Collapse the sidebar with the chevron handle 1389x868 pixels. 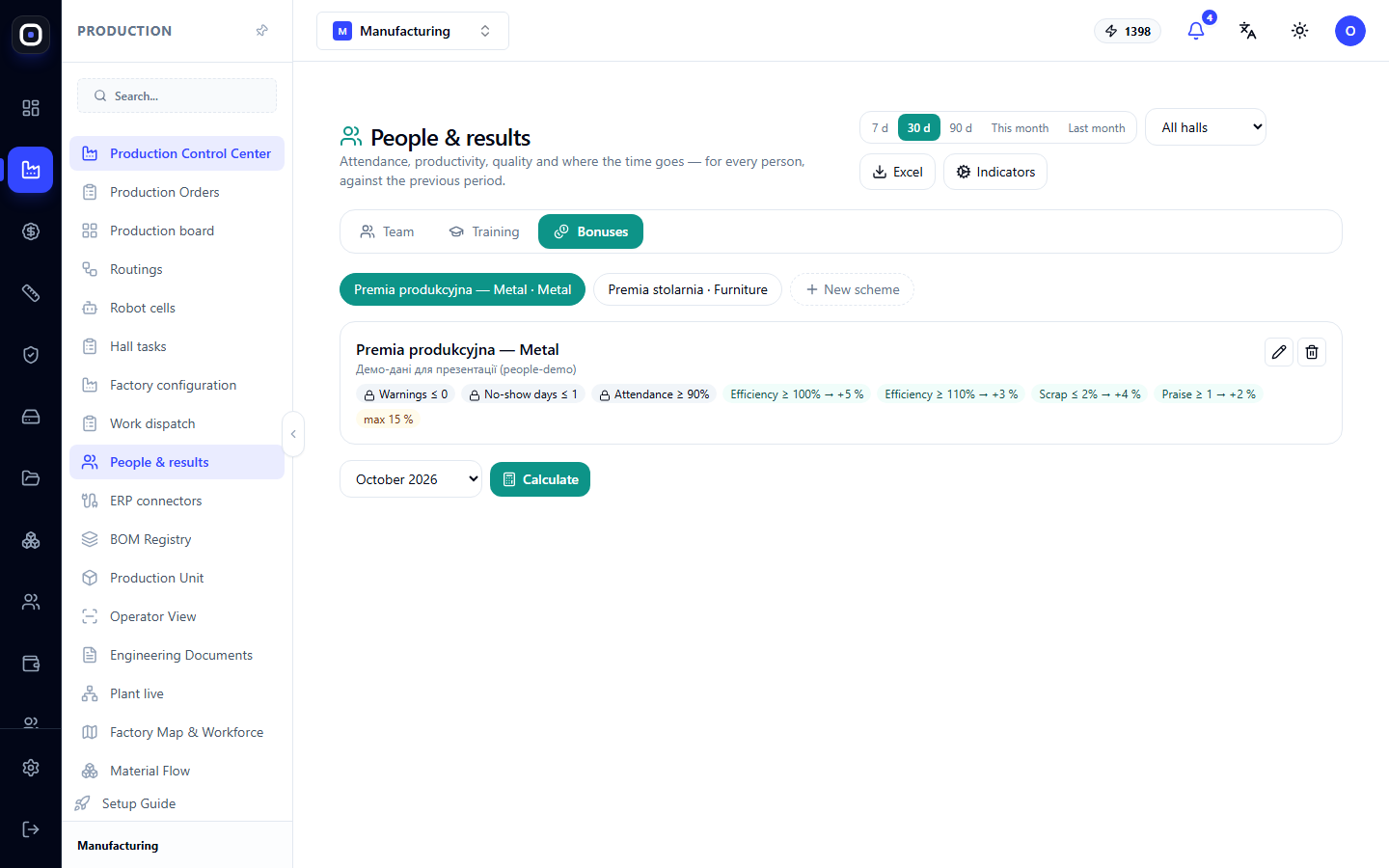(293, 434)
